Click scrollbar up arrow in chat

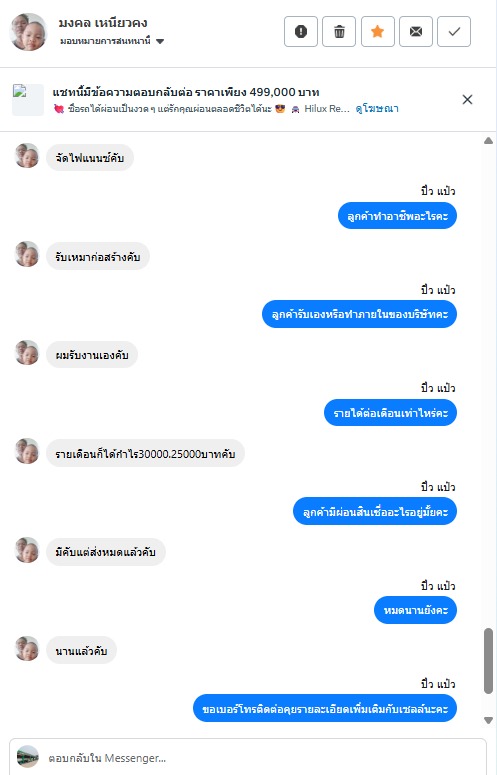pos(488,141)
